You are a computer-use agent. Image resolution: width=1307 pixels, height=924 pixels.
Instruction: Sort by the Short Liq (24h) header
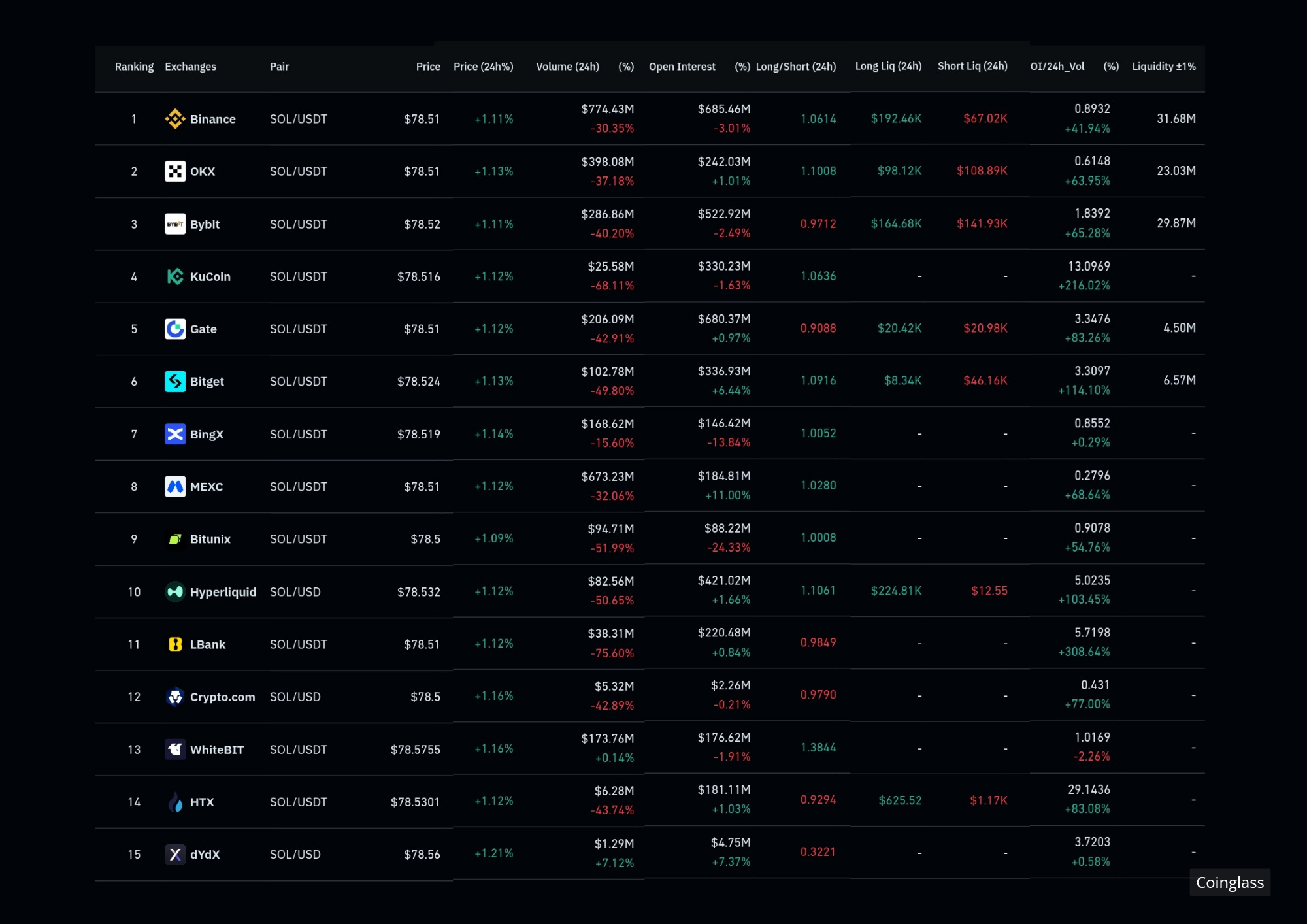(x=972, y=66)
